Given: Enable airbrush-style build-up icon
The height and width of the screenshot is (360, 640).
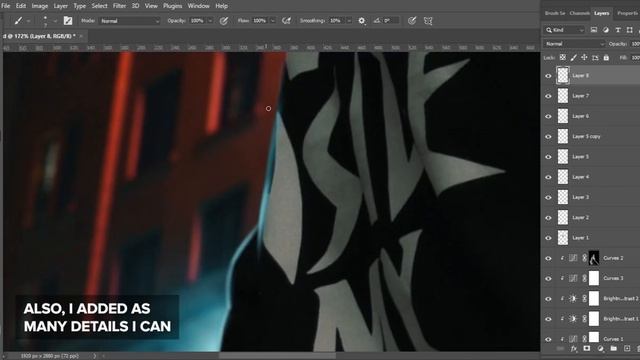Looking at the screenshot, I should click(x=287, y=21).
